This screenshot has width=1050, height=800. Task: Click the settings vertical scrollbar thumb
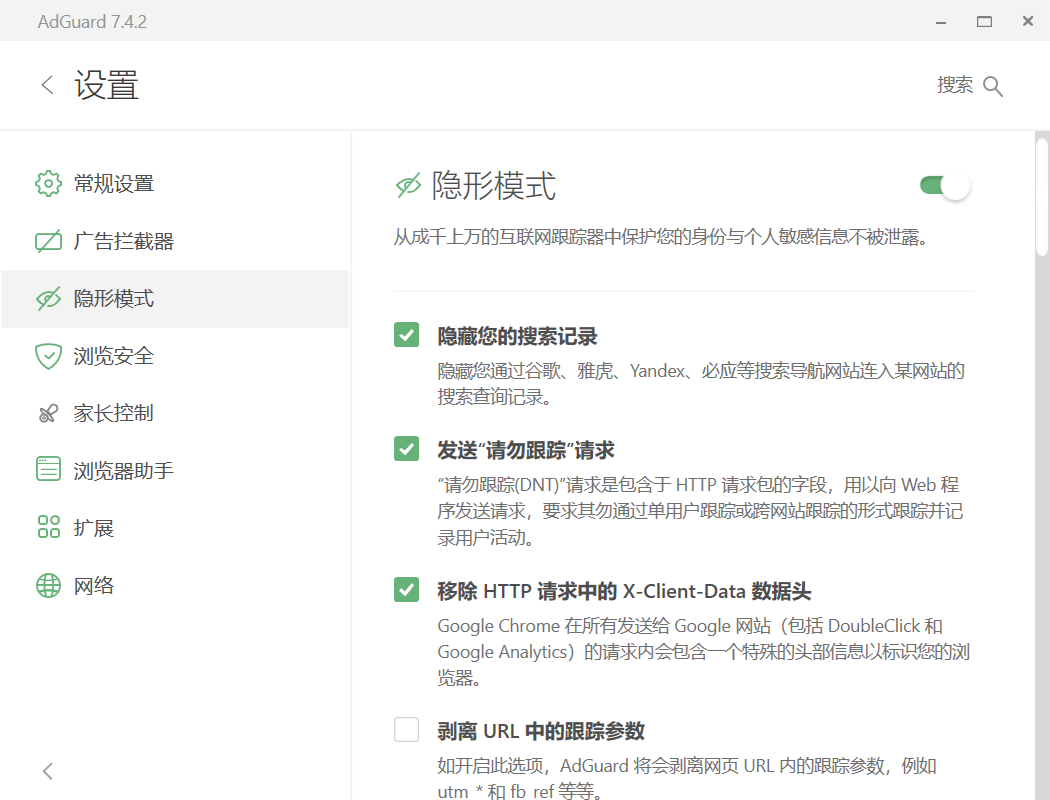tap(1041, 197)
